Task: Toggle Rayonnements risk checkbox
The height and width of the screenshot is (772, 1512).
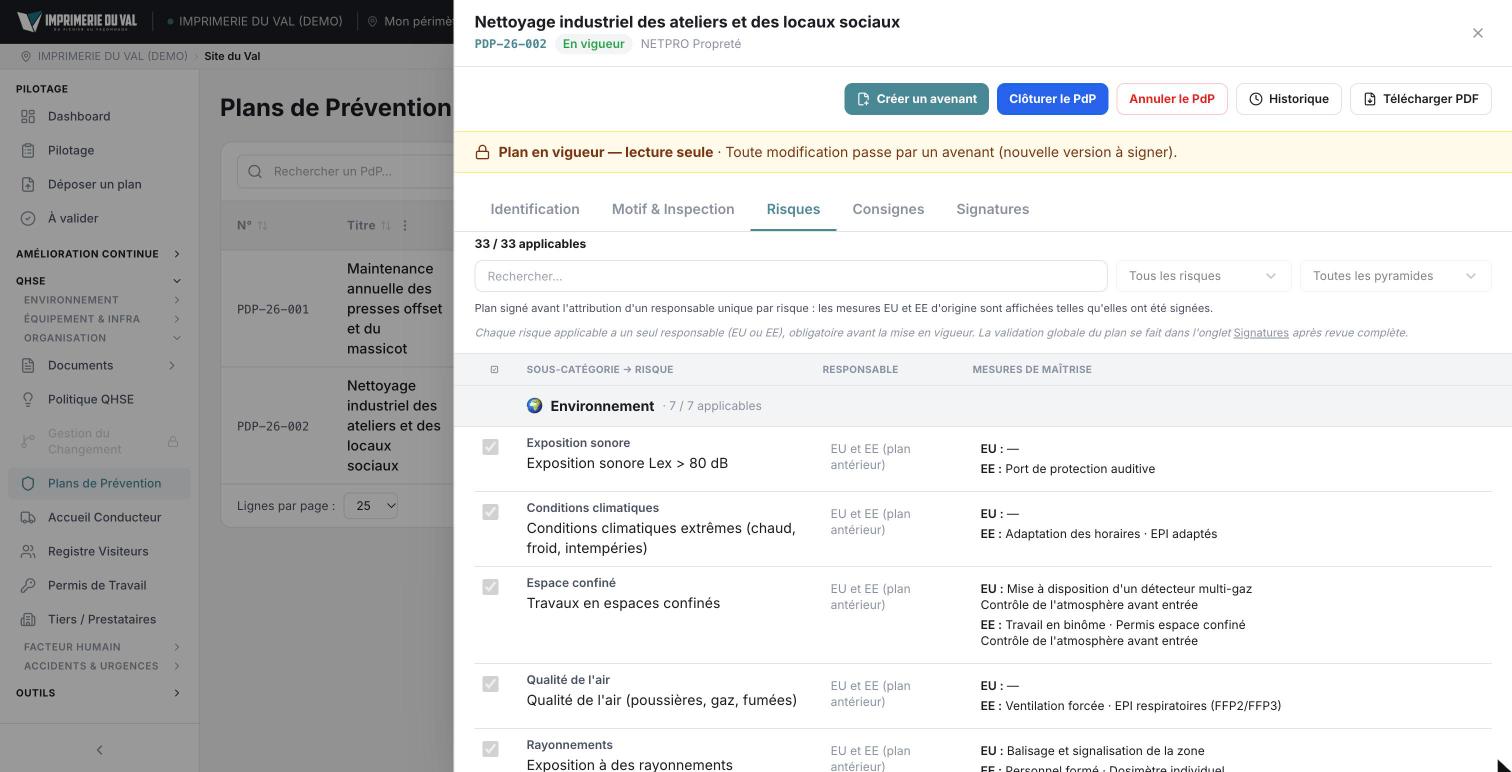Action: click(490, 749)
